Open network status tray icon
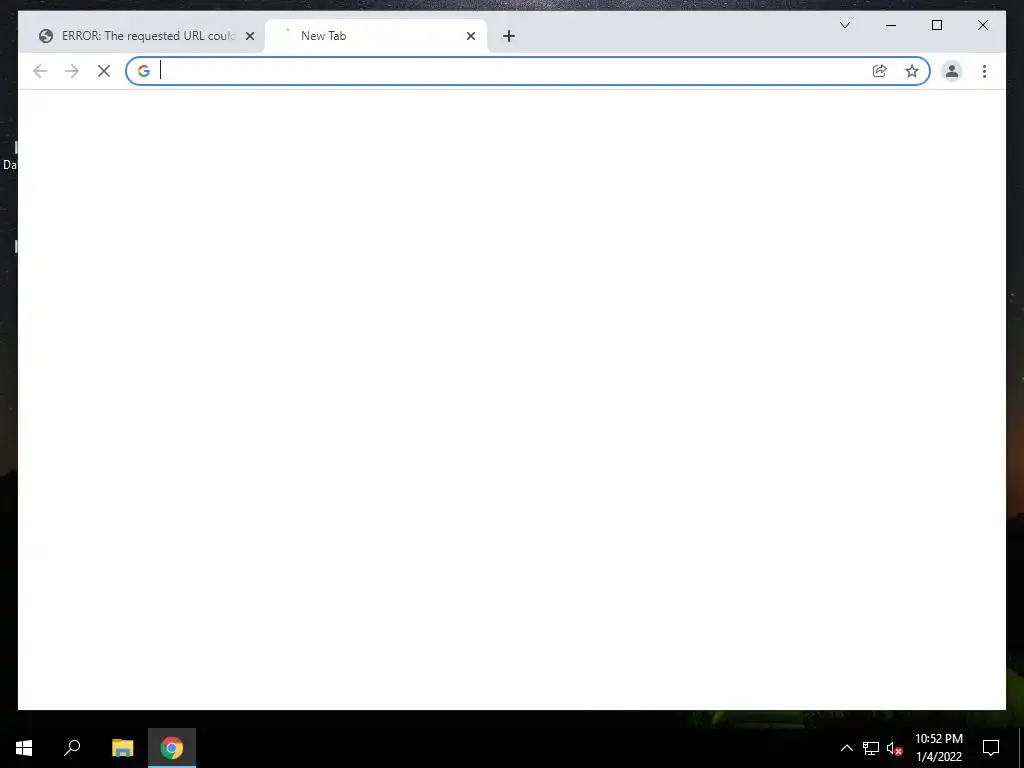1024x768 pixels. pyautogui.click(x=871, y=748)
